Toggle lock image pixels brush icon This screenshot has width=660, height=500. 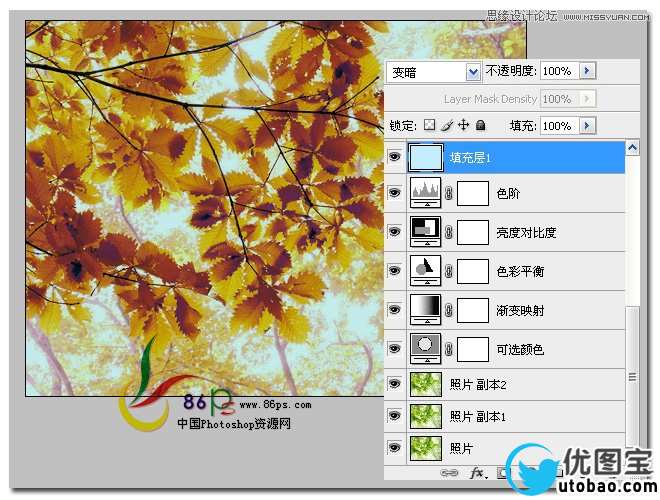point(447,125)
